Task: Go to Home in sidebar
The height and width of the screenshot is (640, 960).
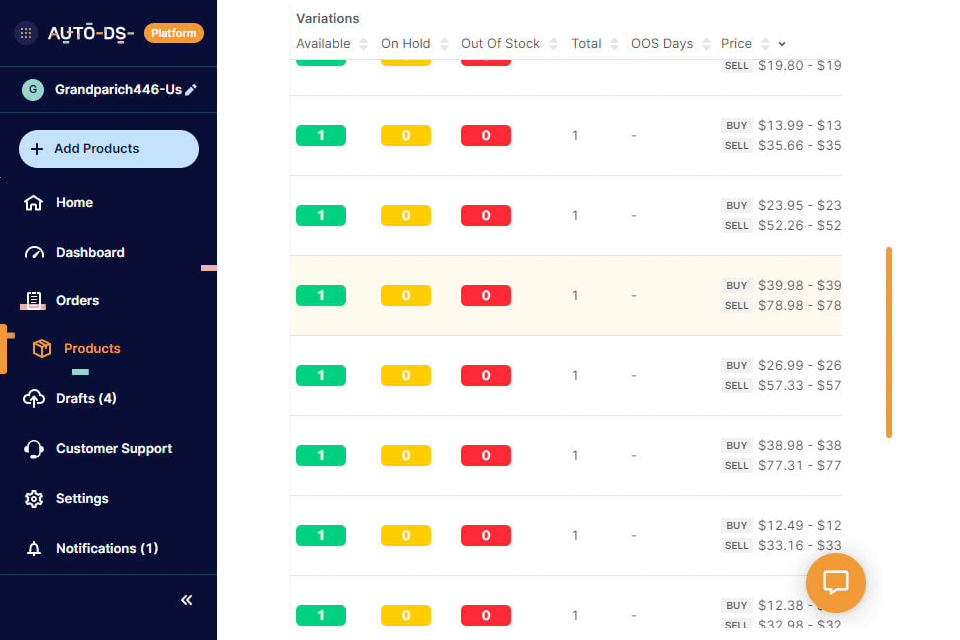Action: point(74,203)
